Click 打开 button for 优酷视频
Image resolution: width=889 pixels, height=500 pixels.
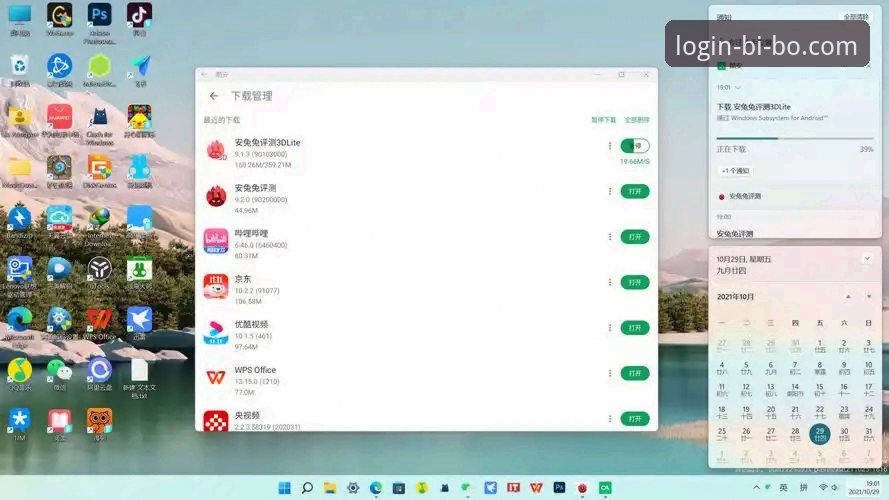click(634, 328)
